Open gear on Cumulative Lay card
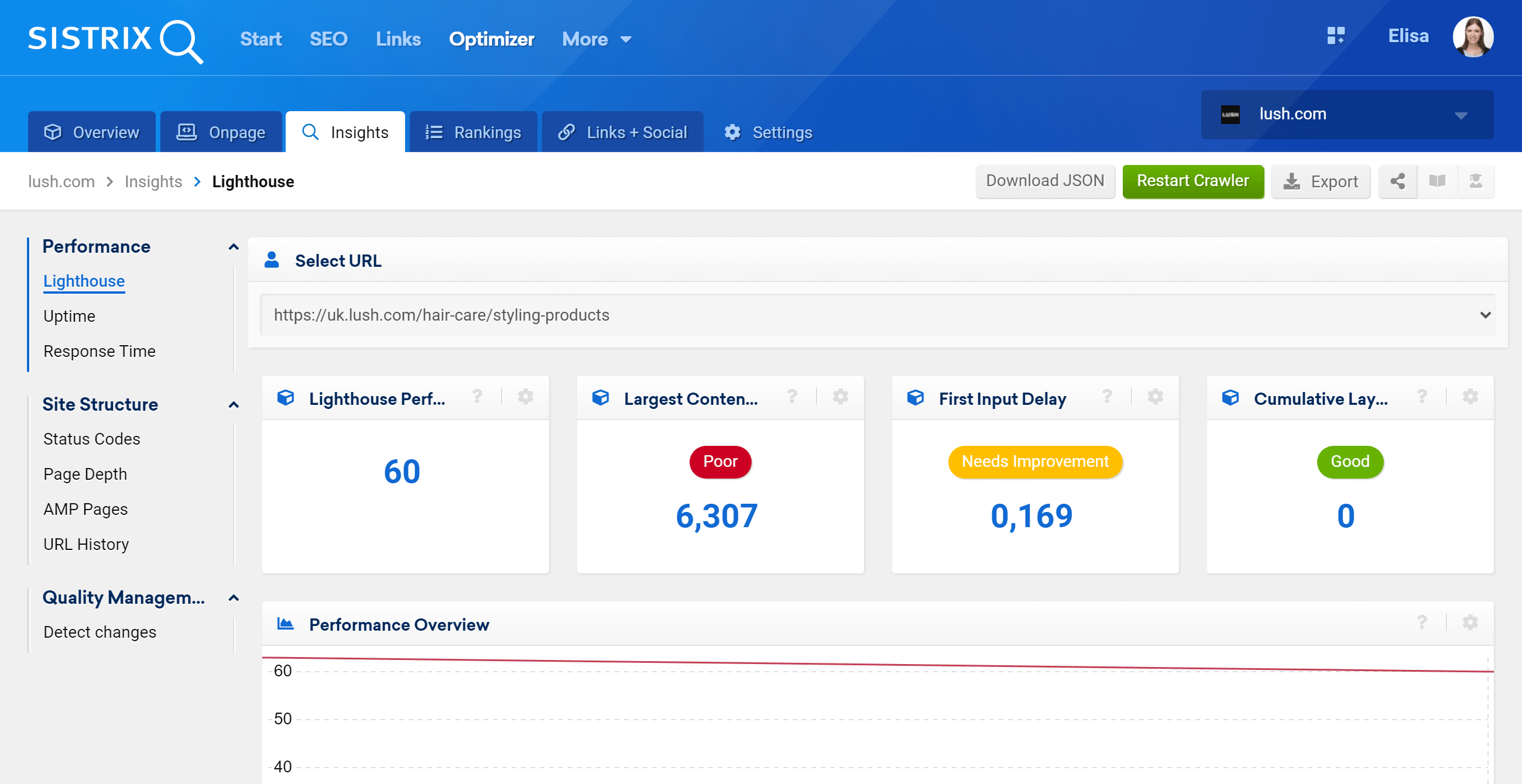Image resolution: width=1522 pixels, height=784 pixels. point(1470,397)
